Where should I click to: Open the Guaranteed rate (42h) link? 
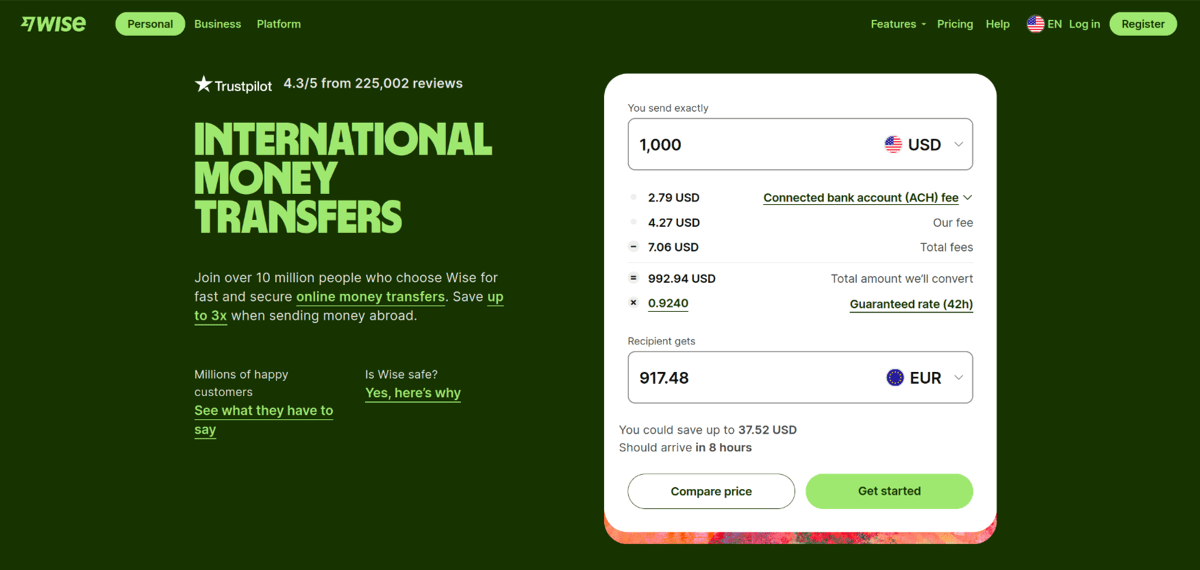(911, 304)
